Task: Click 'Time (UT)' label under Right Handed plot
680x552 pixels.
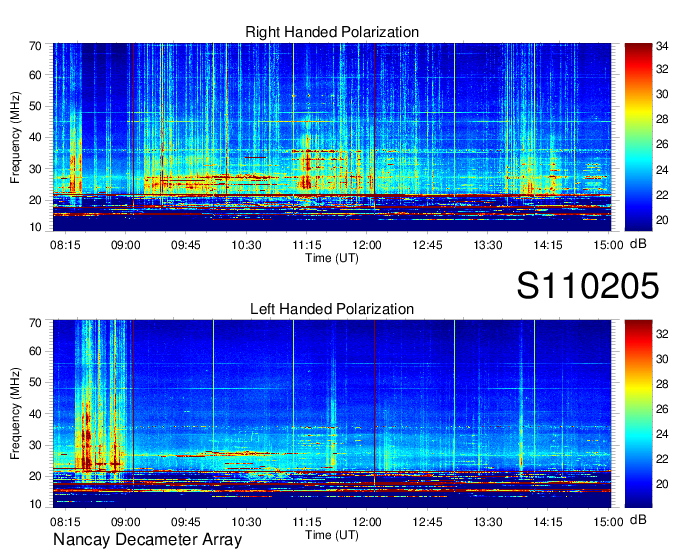Action: point(332,258)
